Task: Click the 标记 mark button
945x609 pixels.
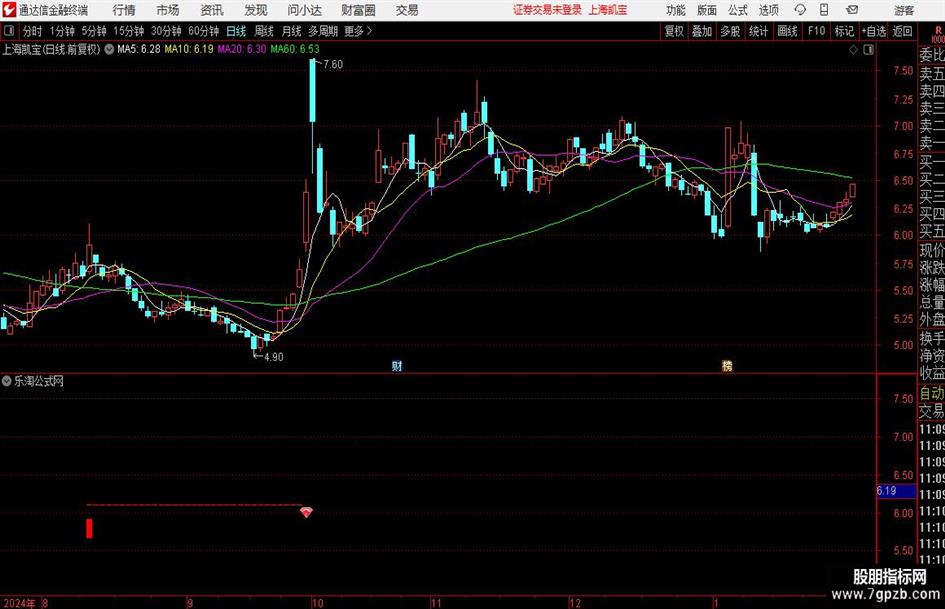Action: 844,31
